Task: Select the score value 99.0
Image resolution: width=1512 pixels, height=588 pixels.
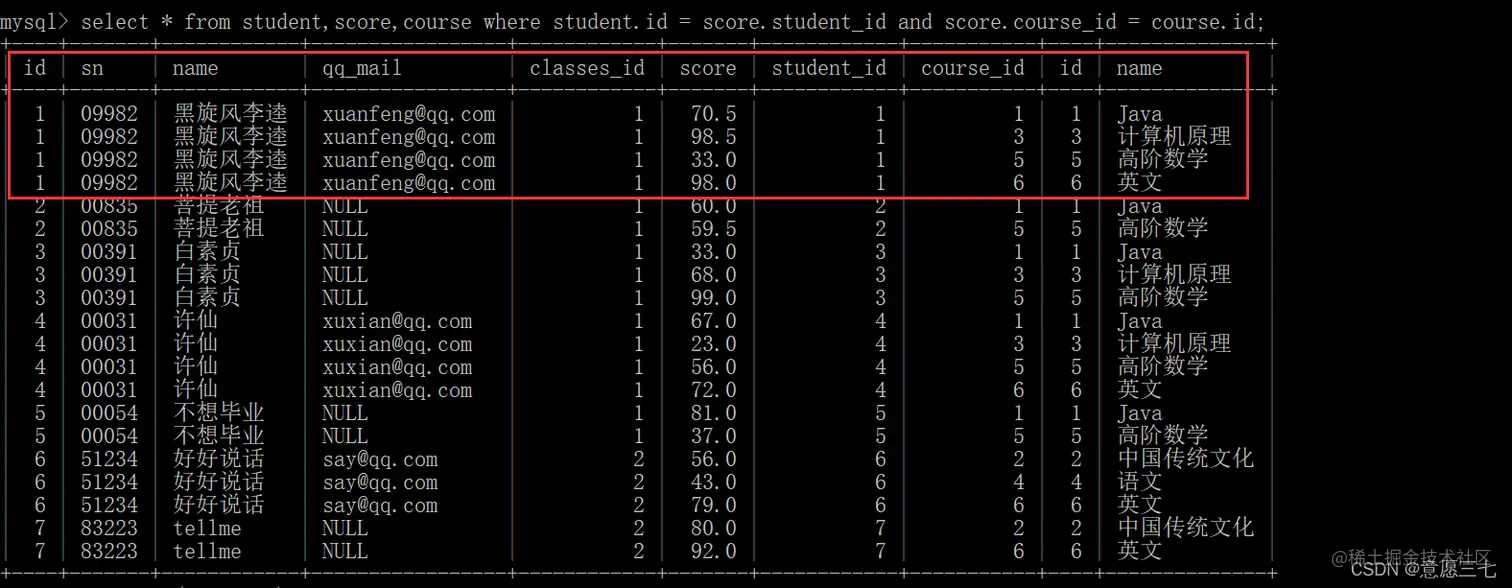Action: (714, 298)
